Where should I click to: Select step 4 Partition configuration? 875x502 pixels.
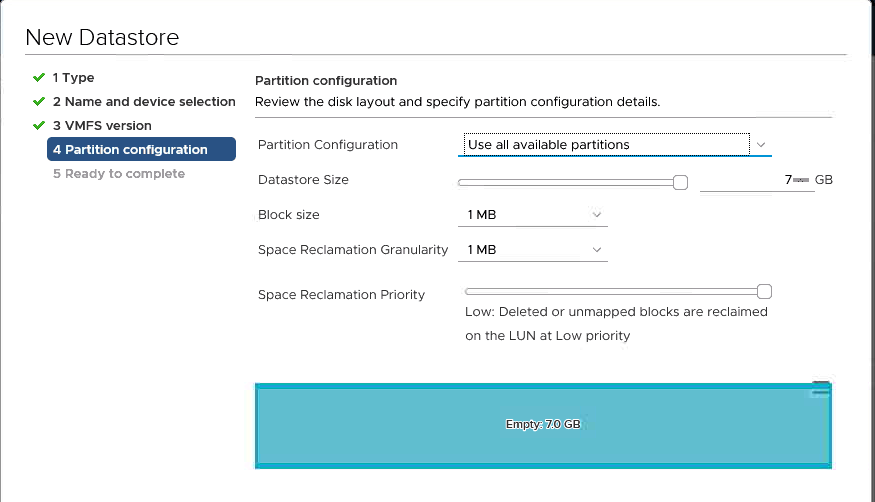pyautogui.click(x=141, y=149)
